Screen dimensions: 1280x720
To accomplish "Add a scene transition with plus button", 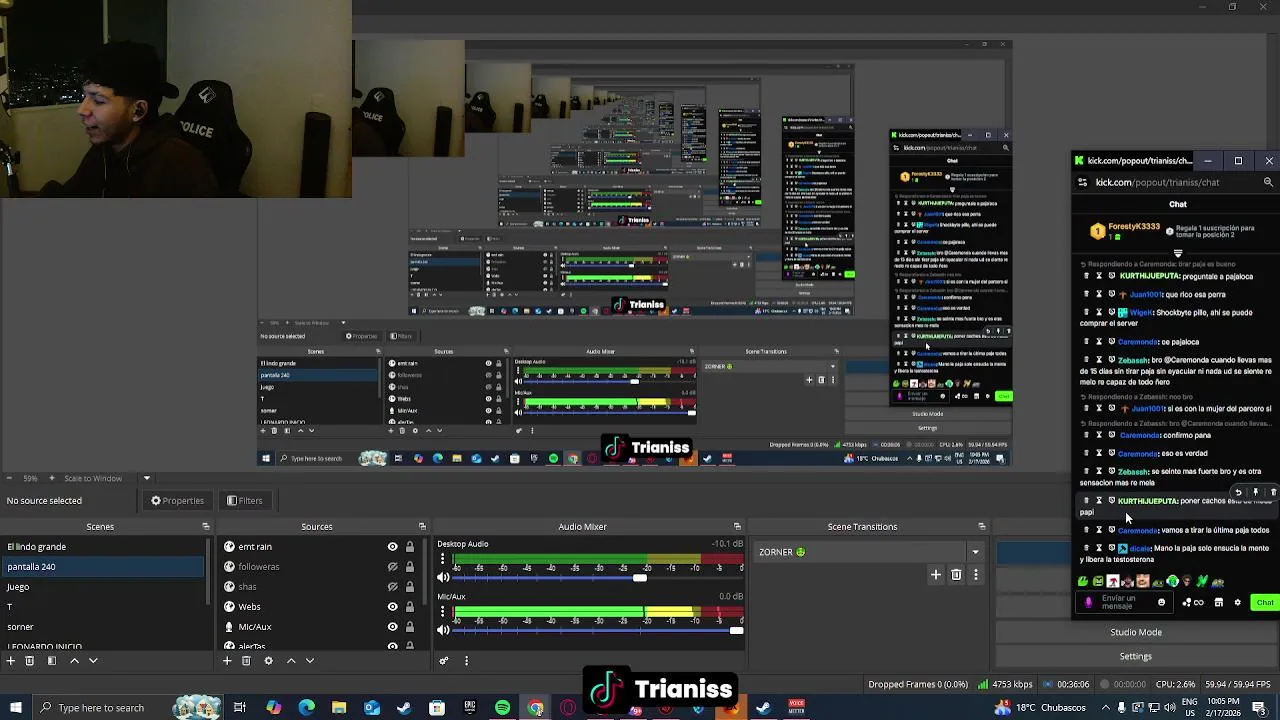I will coord(936,574).
